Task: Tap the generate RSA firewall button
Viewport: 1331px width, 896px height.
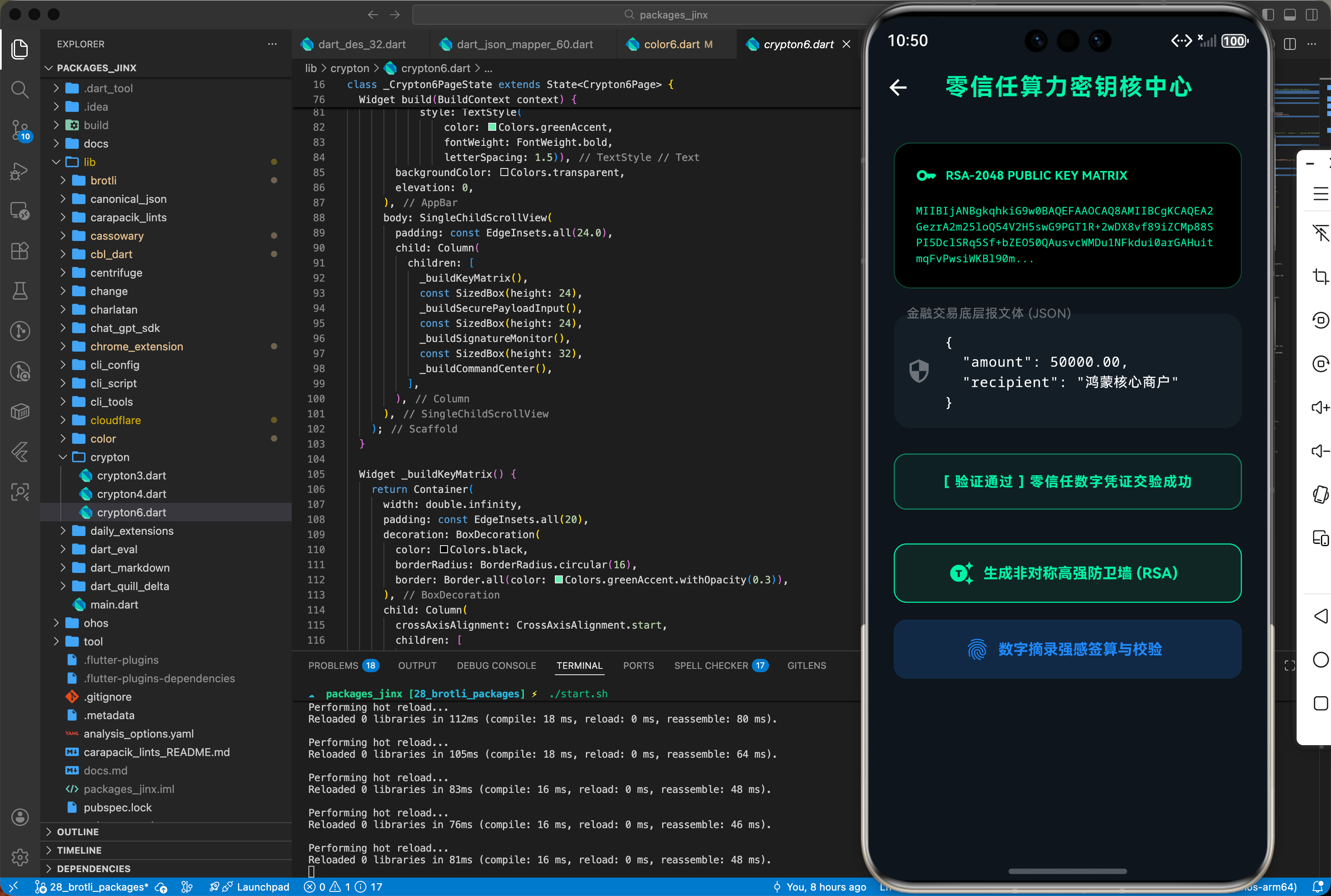Action: 1067,573
